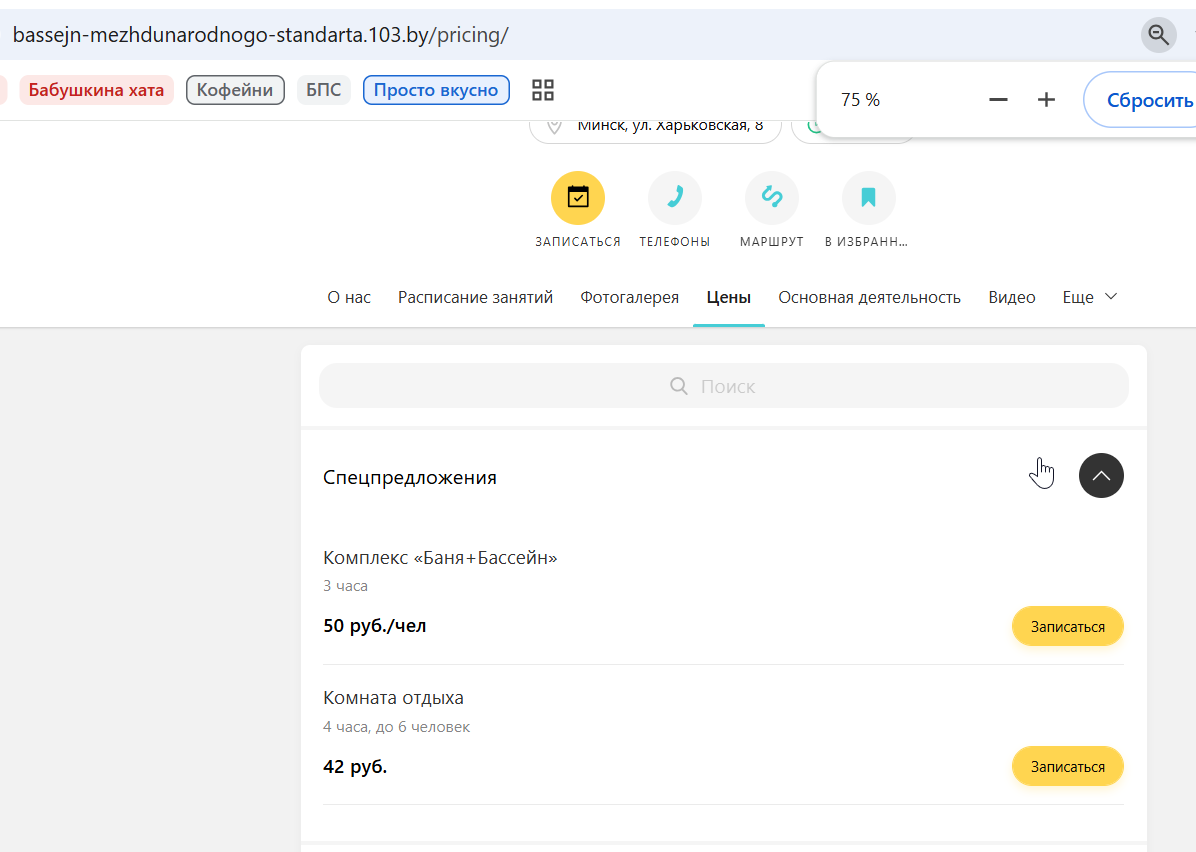The height and width of the screenshot is (852, 1196).
Task: Focus the Поиск search field
Action: pyautogui.click(x=723, y=386)
